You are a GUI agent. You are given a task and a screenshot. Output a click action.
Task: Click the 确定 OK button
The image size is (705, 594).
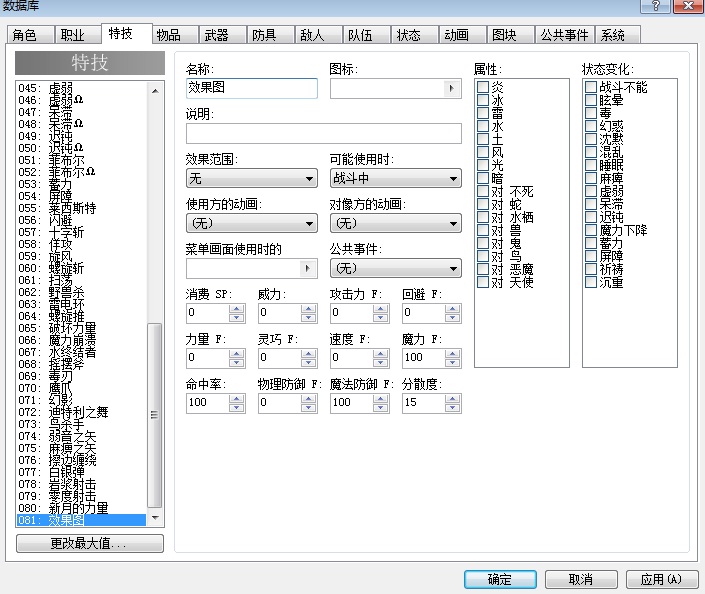tap(500, 579)
